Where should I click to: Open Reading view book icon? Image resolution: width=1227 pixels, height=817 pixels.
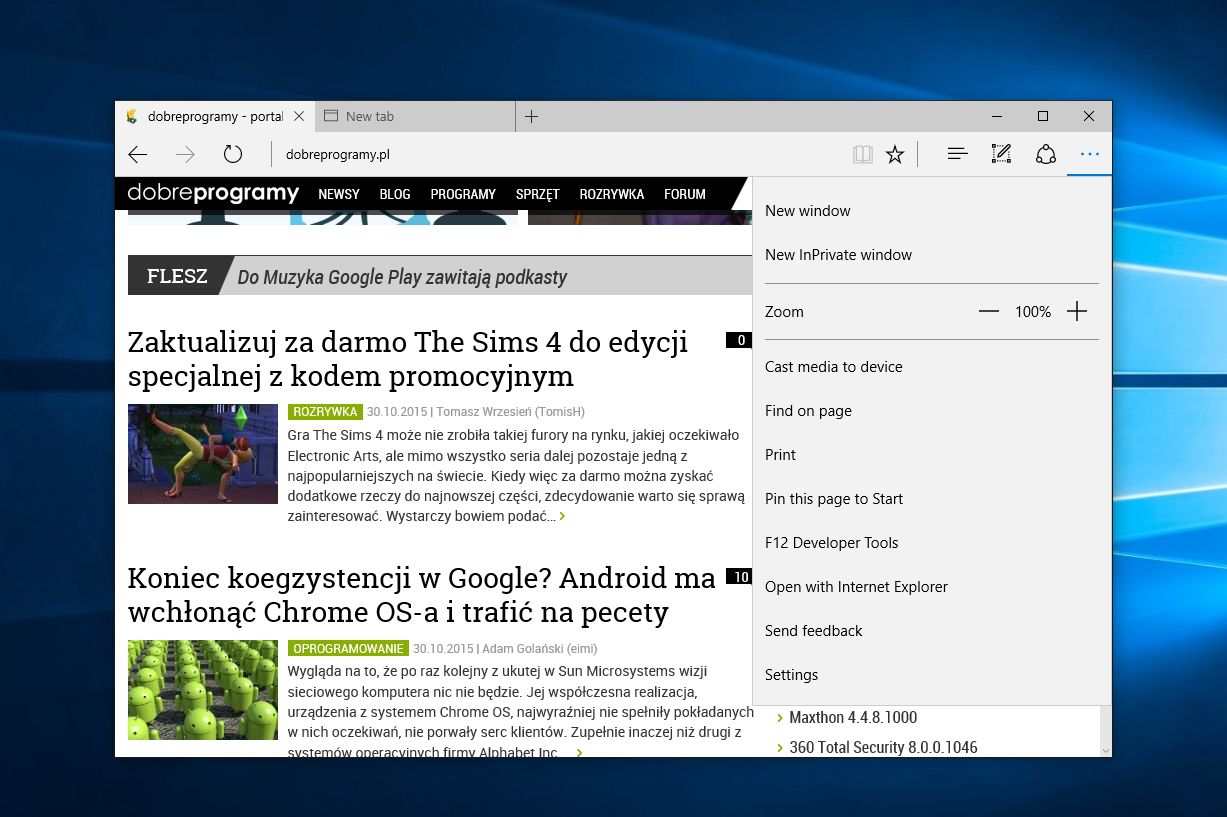coord(862,154)
